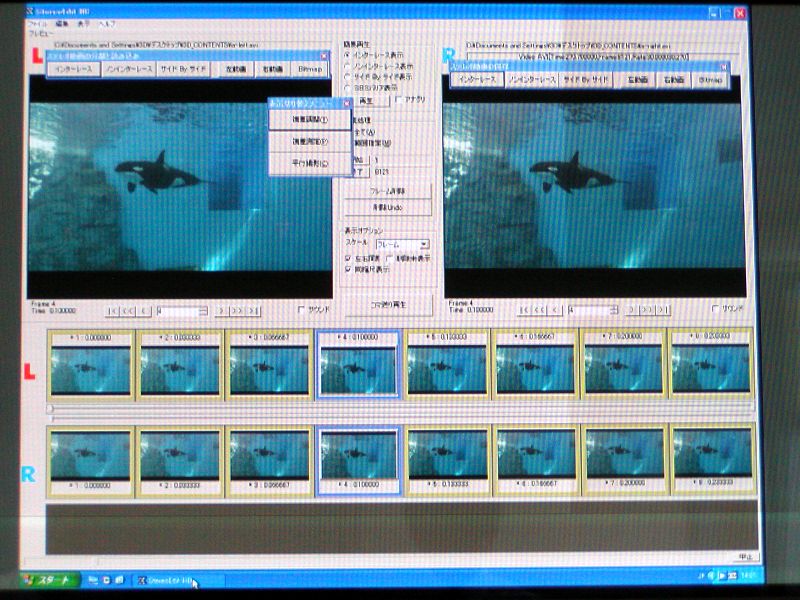Step back one frame in right player

pyautogui.click(x=554, y=310)
